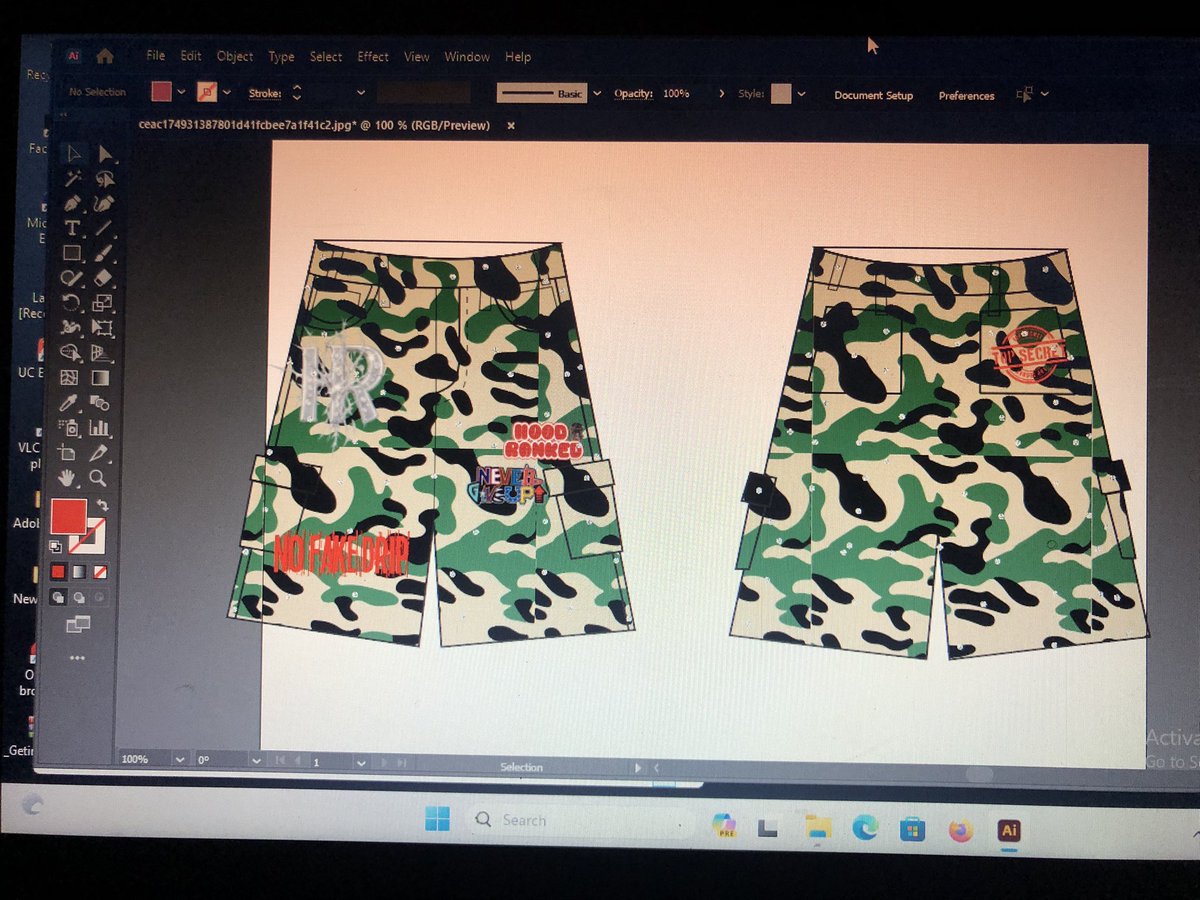Pick the Zoom tool

tap(99, 479)
